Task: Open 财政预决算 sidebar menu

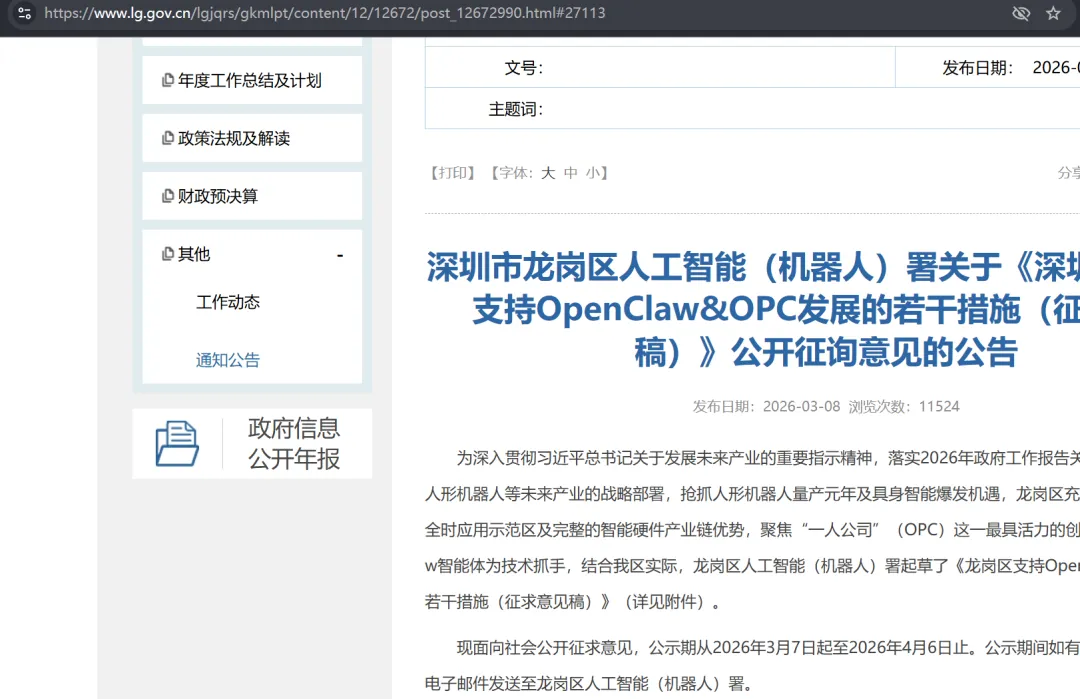Action: point(252,196)
